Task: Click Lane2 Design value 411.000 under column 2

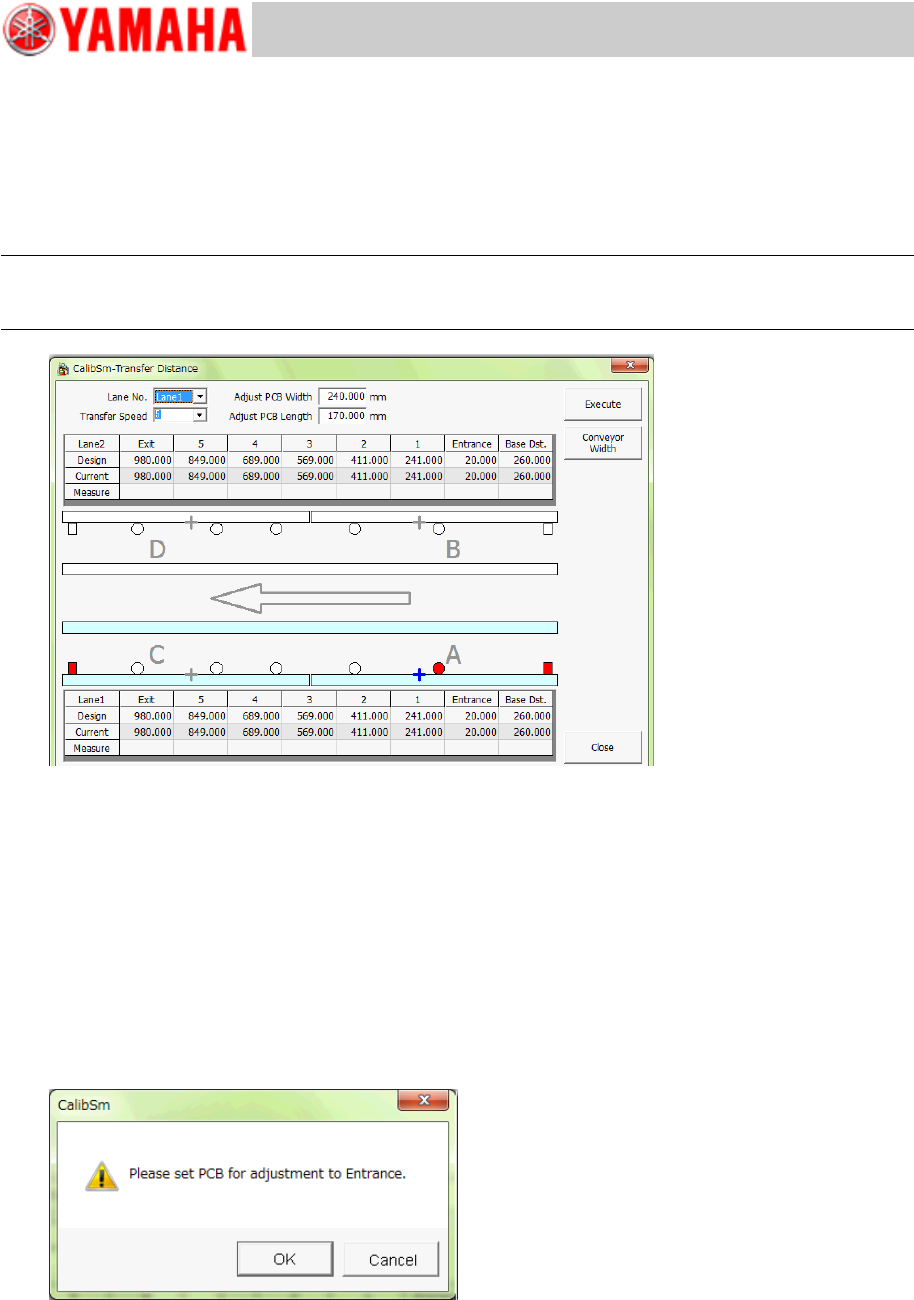Action: coord(363,460)
